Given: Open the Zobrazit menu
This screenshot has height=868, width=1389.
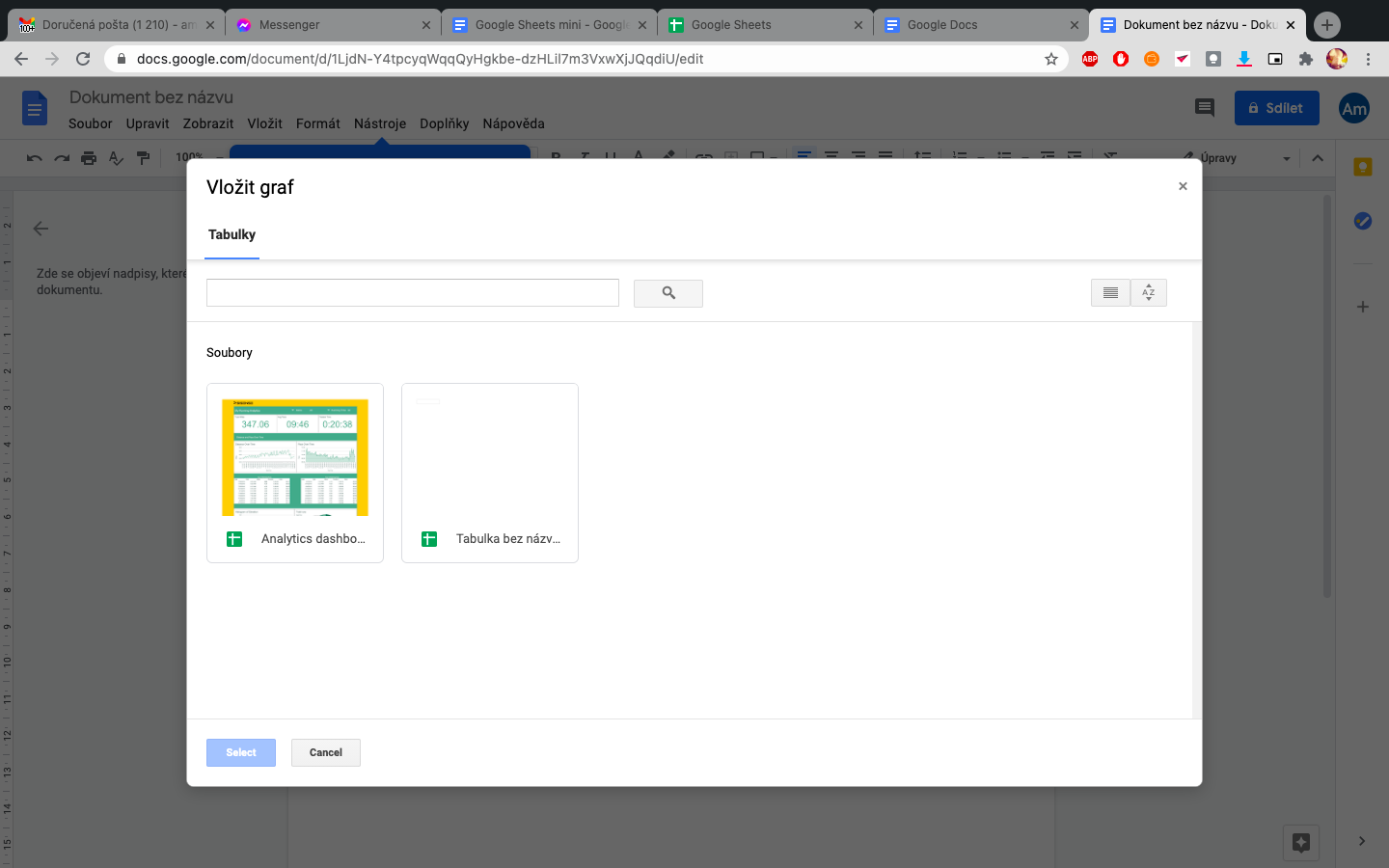Looking at the screenshot, I should click(x=208, y=123).
